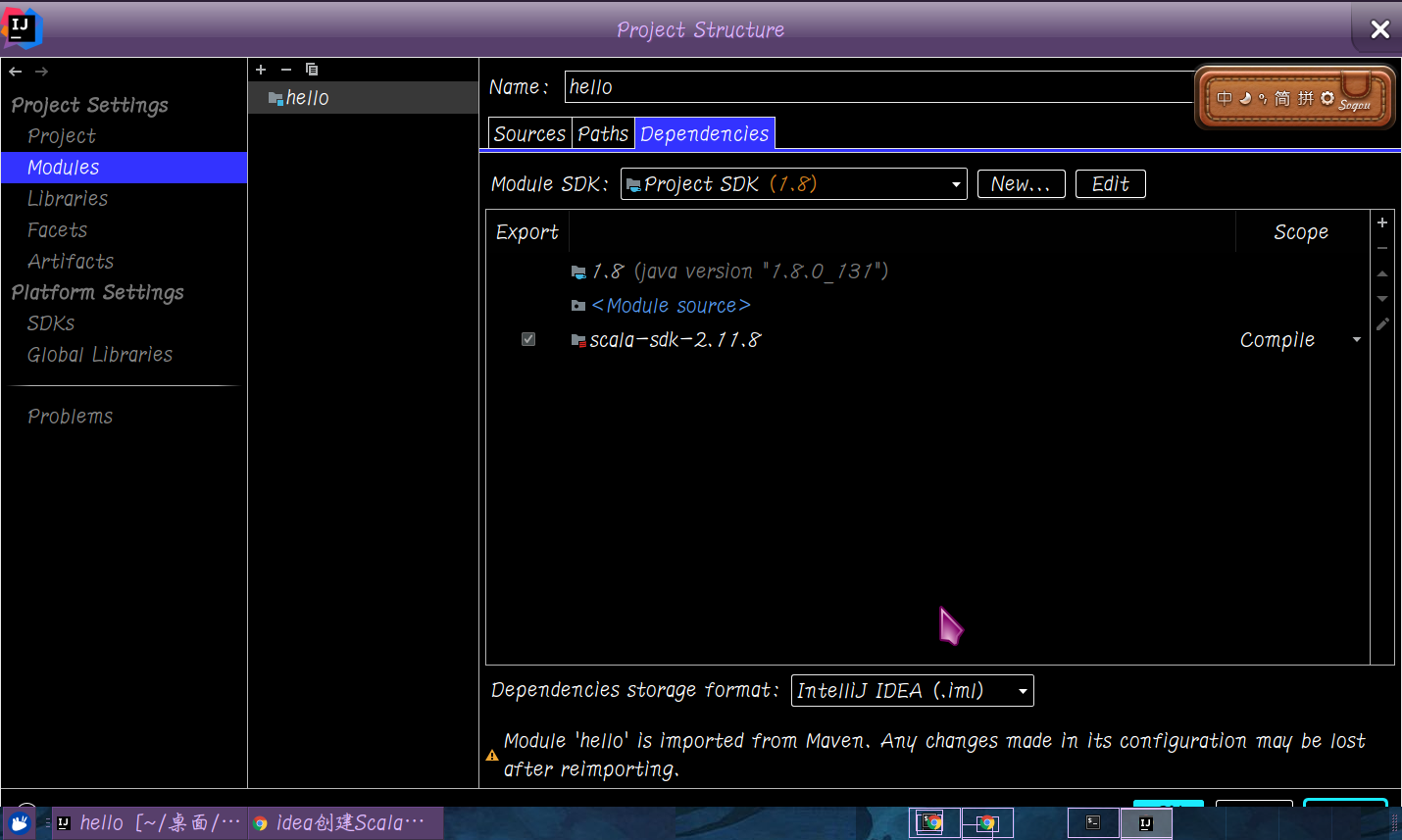Screen dimensions: 1402x840
Task: Click the Edit SDK button
Action: [1110, 184]
